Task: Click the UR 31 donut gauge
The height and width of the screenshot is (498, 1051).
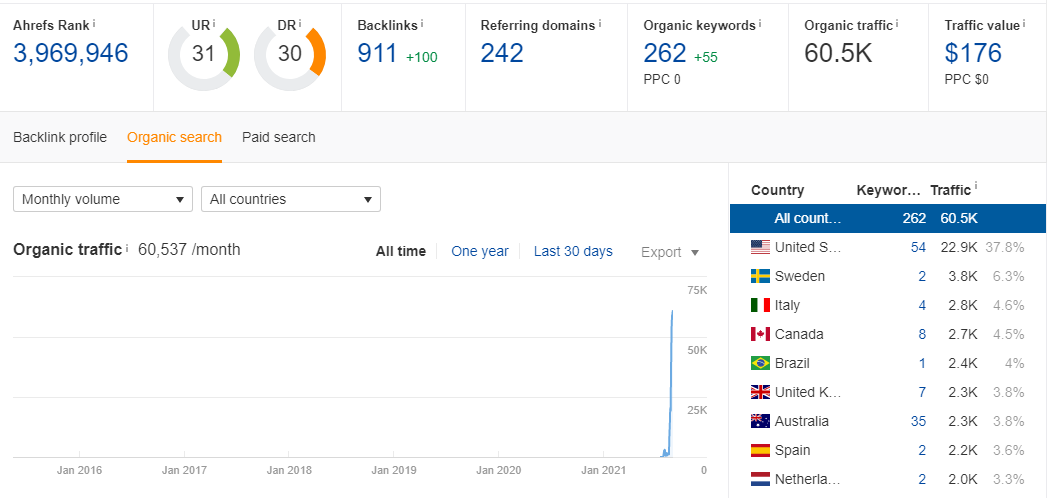Action: point(204,54)
